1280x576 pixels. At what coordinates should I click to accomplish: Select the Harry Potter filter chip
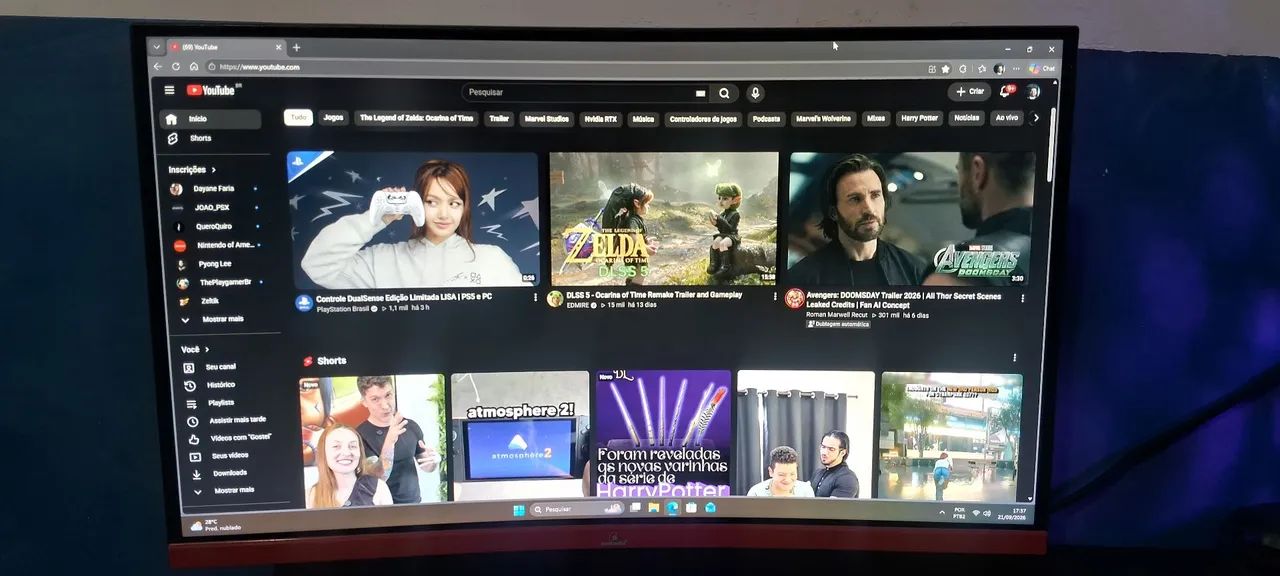919,118
